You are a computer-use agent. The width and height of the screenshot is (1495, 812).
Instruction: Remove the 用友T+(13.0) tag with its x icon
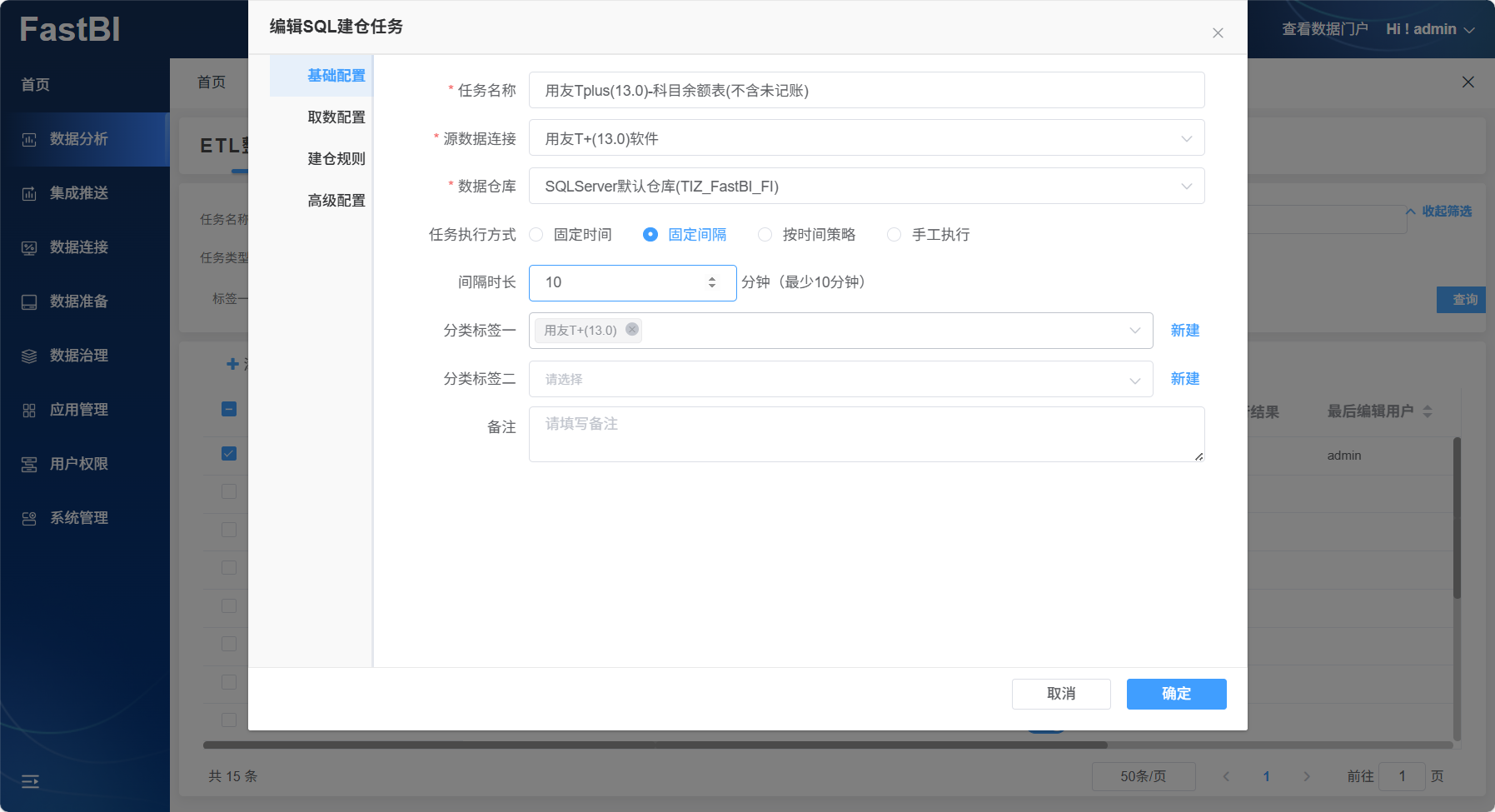coord(632,329)
